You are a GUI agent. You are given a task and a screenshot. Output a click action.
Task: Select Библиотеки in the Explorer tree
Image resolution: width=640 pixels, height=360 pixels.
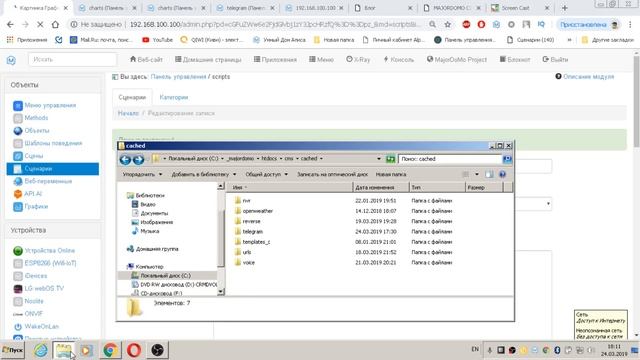(150, 196)
